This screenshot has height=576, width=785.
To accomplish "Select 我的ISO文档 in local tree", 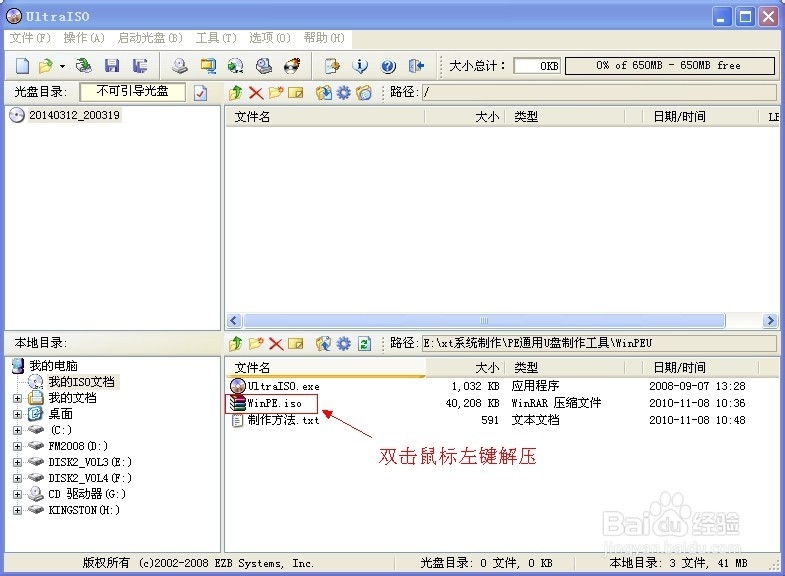I will click(82, 382).
